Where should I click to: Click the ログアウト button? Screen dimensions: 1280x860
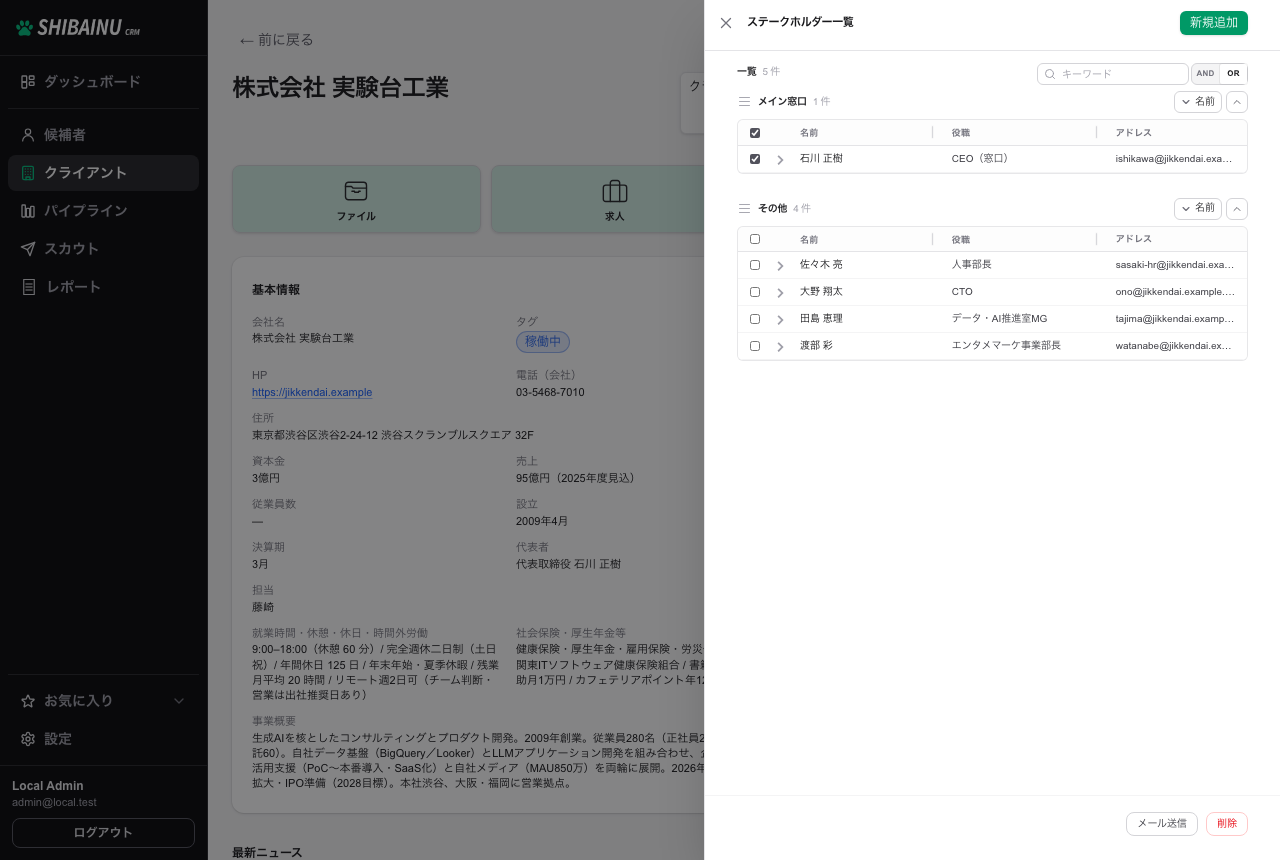[x=103, y=833]
